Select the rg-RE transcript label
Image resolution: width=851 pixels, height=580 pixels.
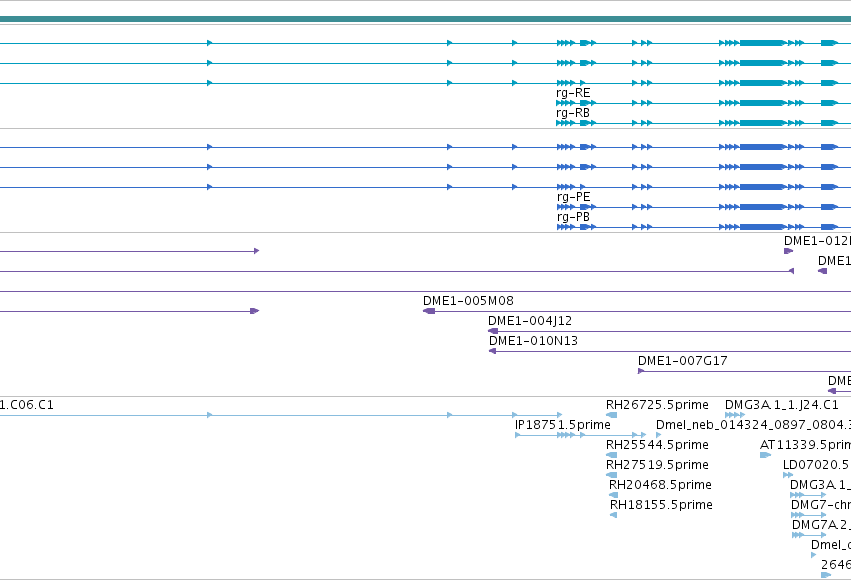[x=573, y=93]
